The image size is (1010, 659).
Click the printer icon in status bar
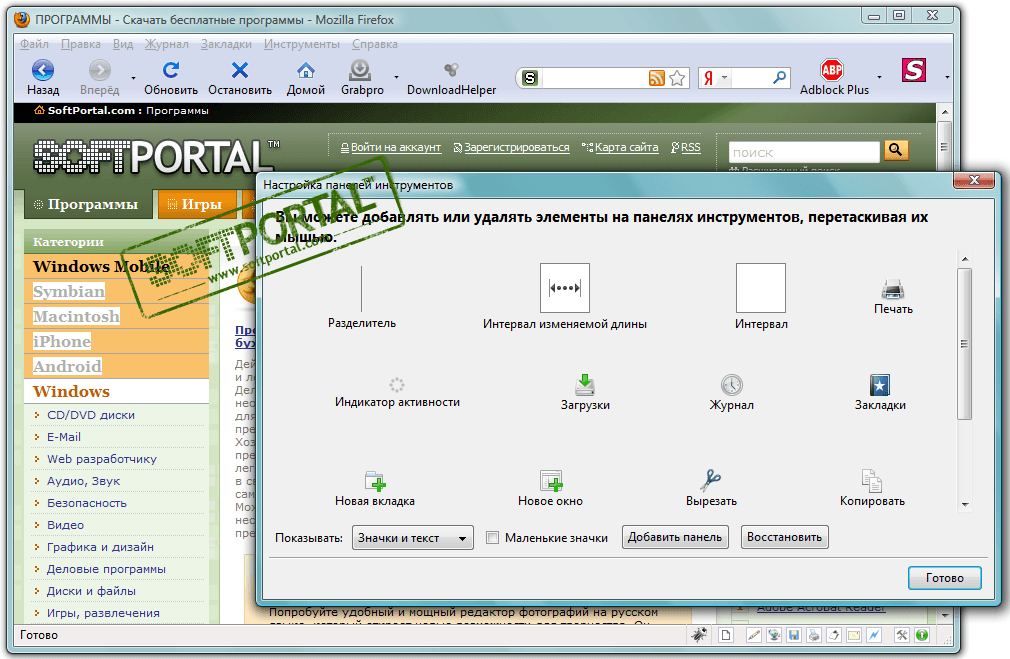tap(814, 635)
